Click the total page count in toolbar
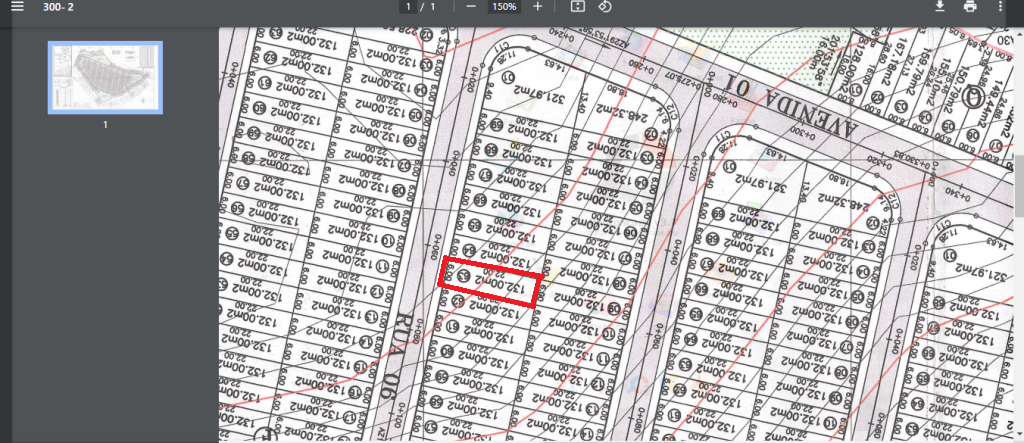This screenshot has width=1024, height=443. coord(433,7)
